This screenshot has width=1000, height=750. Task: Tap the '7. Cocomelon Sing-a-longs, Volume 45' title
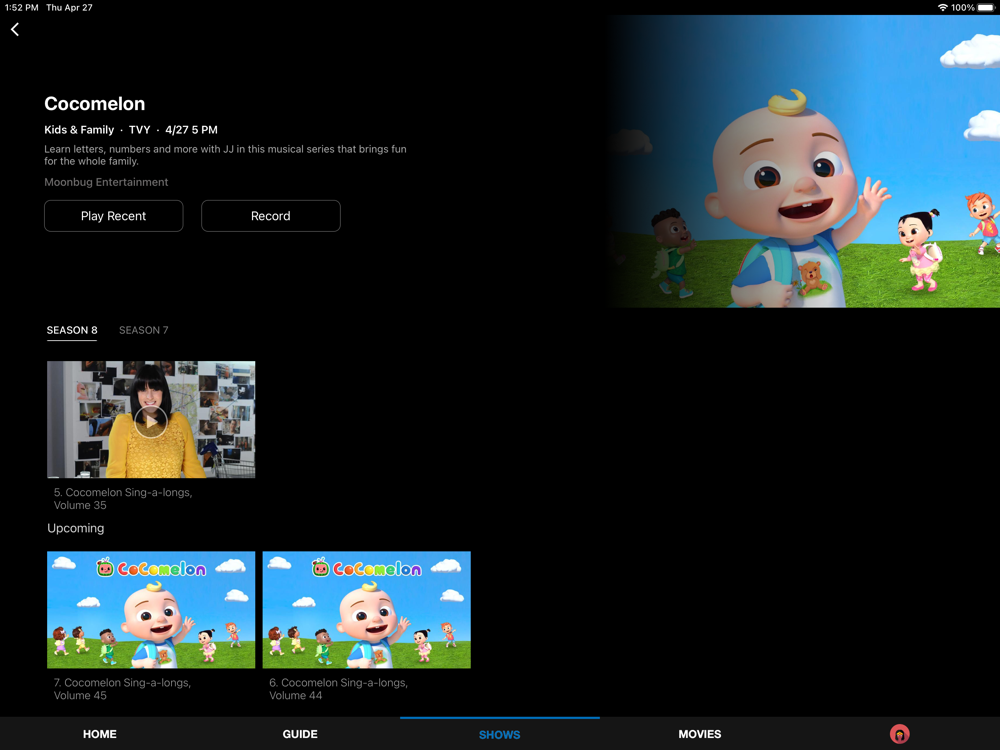[x=122, y=689]
